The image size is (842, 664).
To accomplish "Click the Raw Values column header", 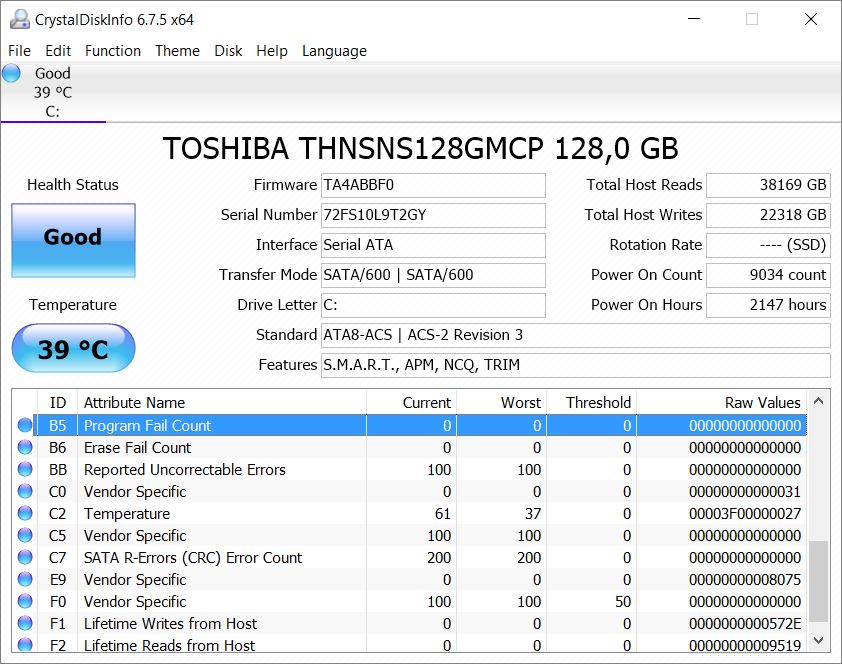I will tap(721, 403).
